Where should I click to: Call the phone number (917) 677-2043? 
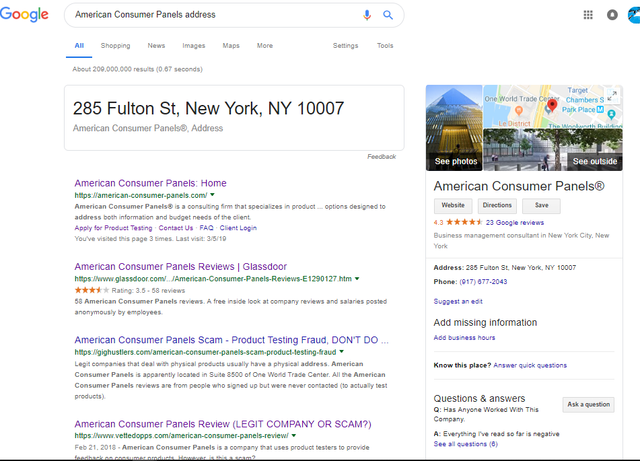coord(483,282)
